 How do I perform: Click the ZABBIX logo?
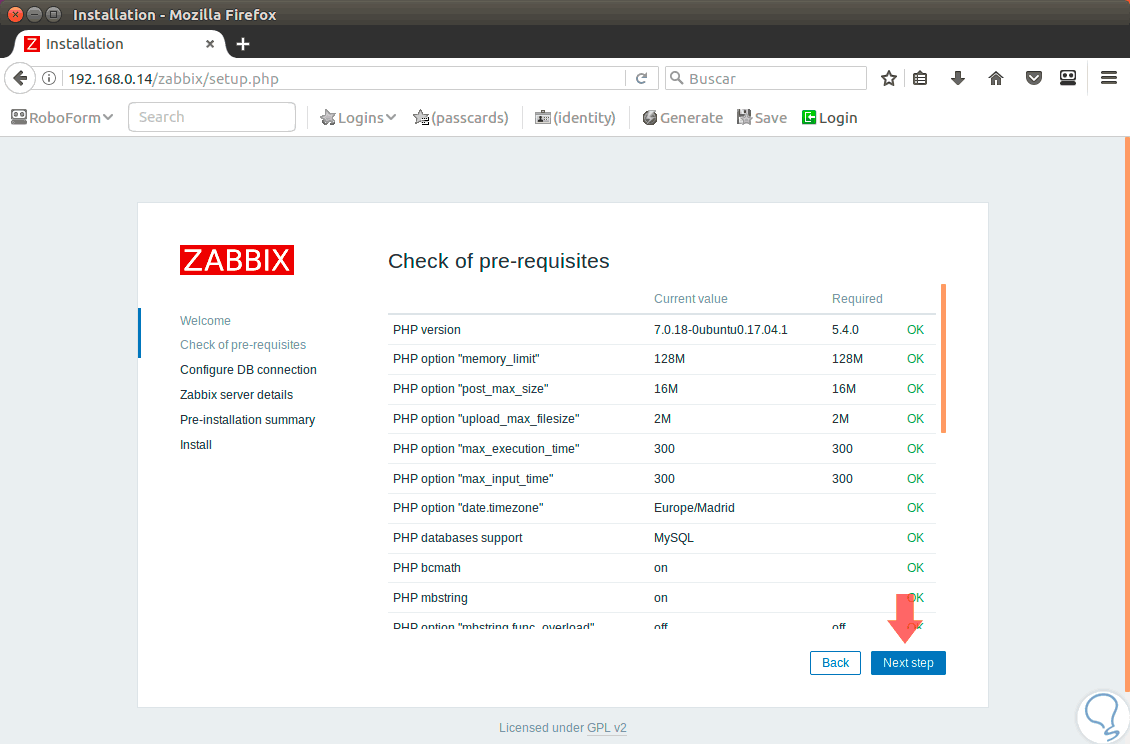[x=237, y=260]
